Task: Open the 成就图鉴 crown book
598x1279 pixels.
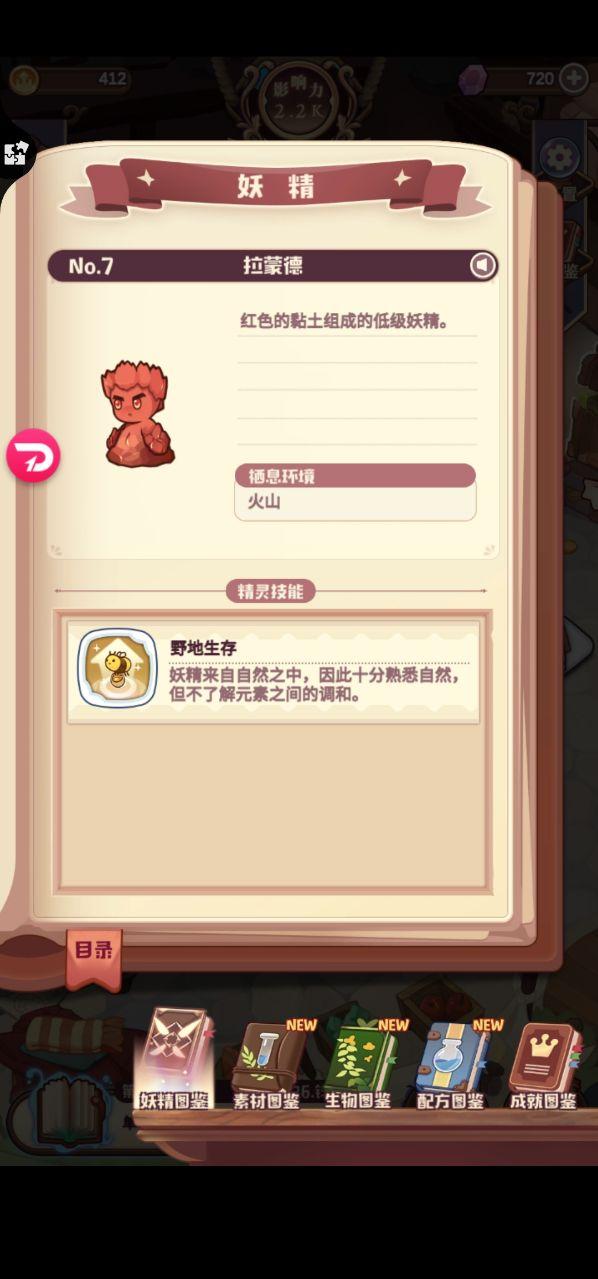Action: pyautogui.click(x=543, y=1066)
